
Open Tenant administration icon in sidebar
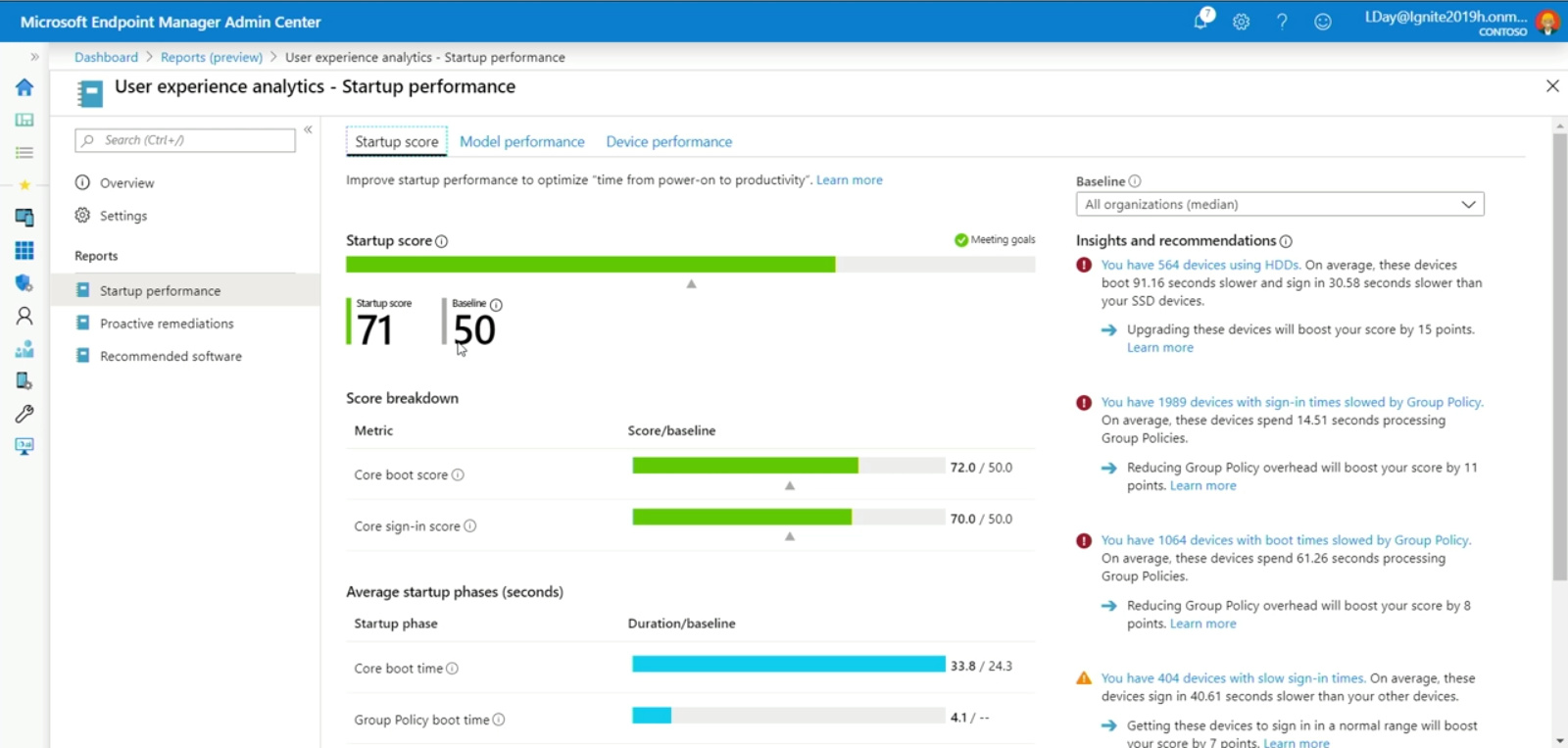pyautogui.click(x=24, y=381)
